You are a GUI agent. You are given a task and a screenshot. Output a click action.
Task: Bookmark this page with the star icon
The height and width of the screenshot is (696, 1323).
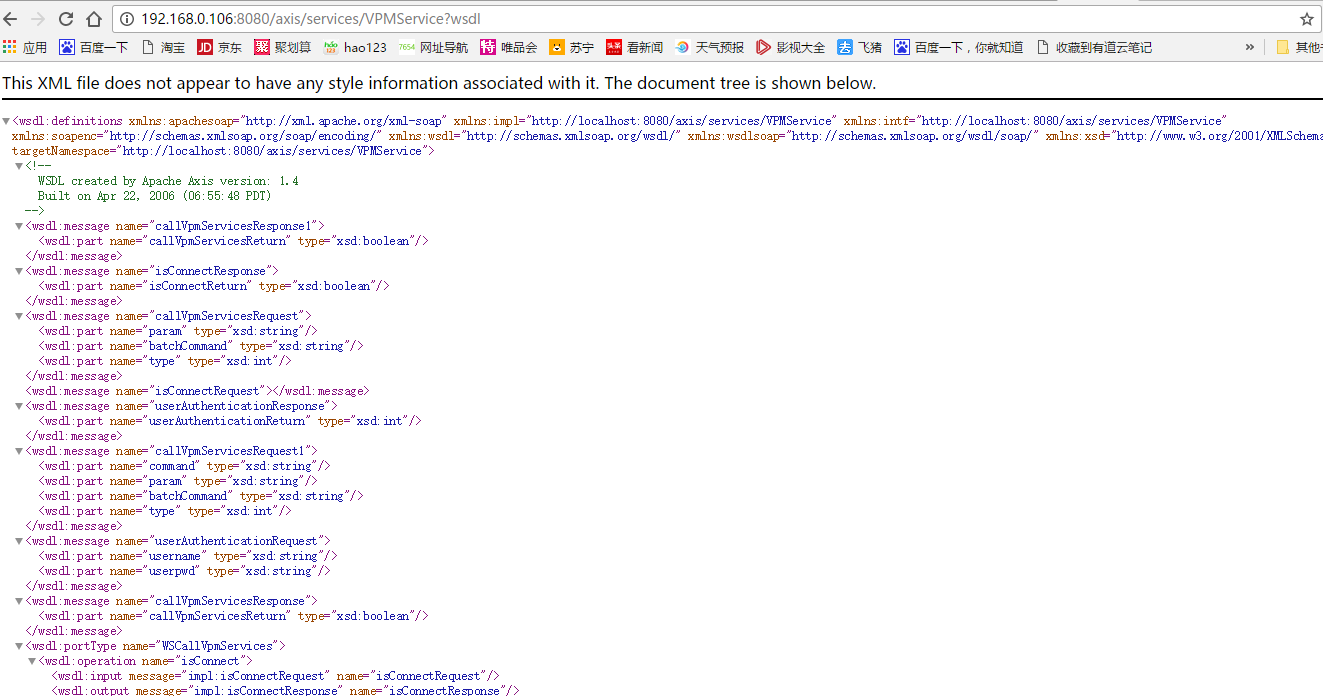point(1306,19)
